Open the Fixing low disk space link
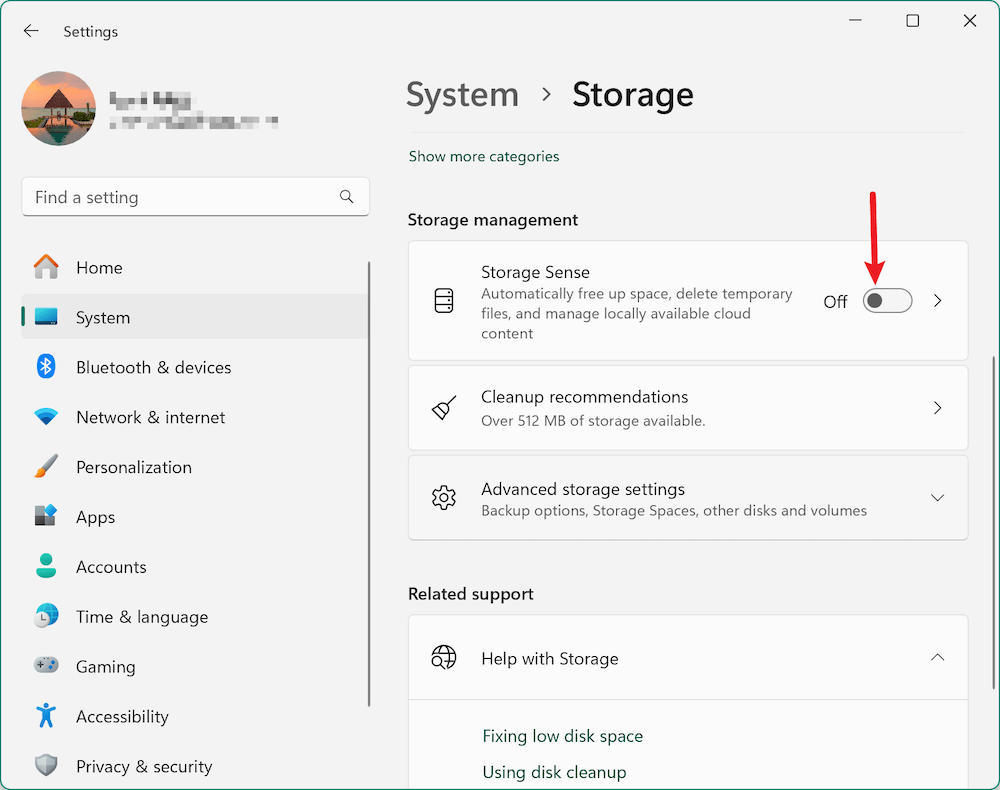This screenshot has height=790, width=1000. [563, 735]
